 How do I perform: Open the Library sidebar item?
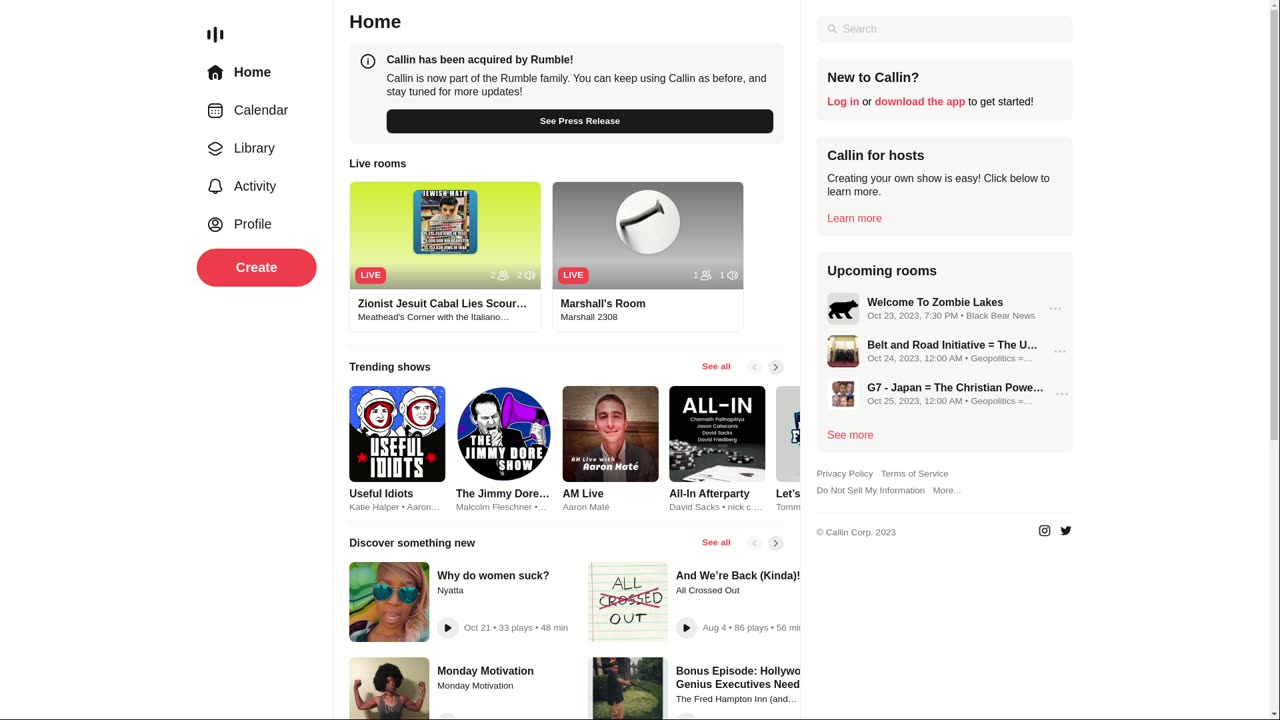pos(241,148)
